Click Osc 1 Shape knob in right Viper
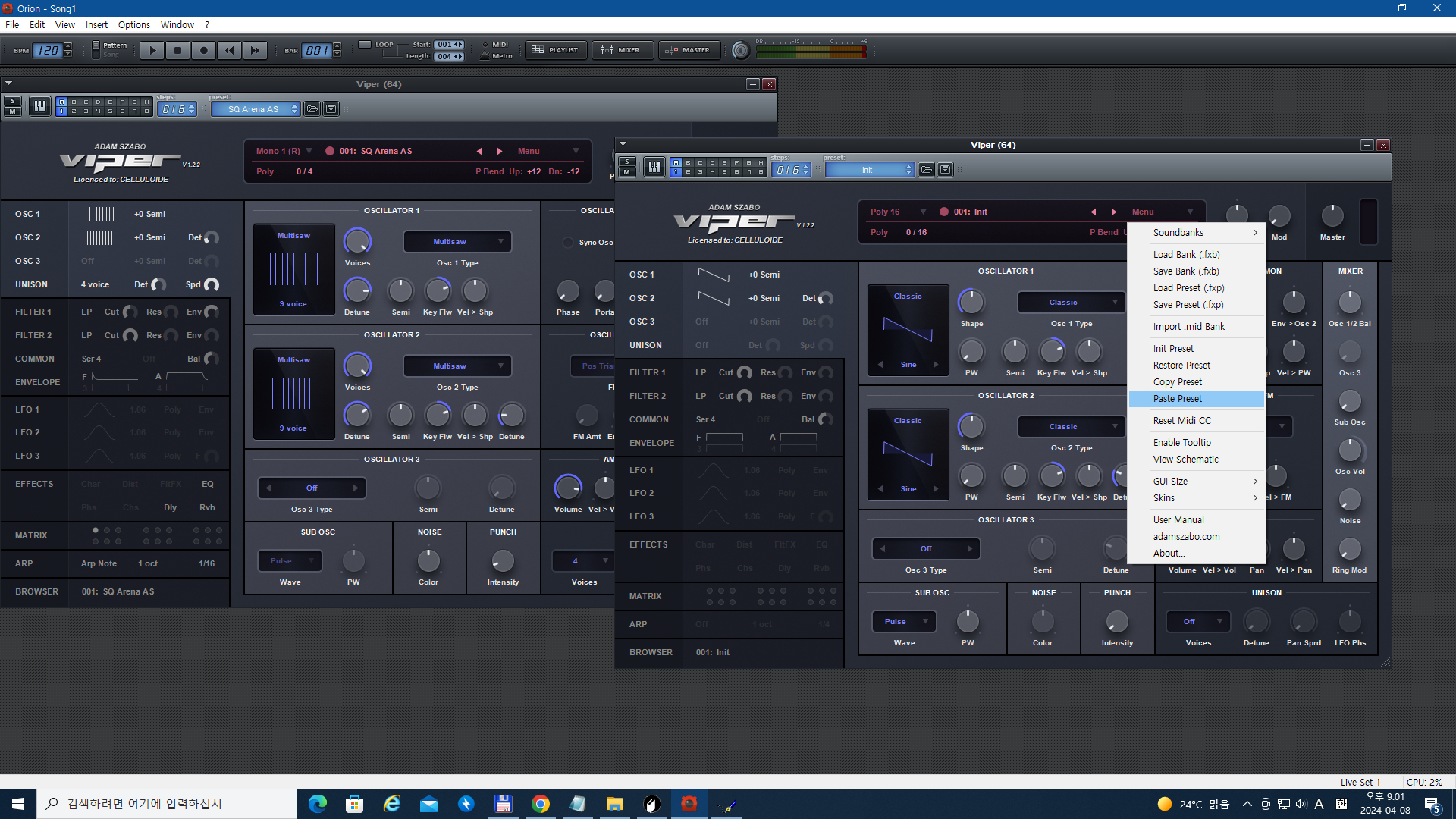 (x=971, y=303)
